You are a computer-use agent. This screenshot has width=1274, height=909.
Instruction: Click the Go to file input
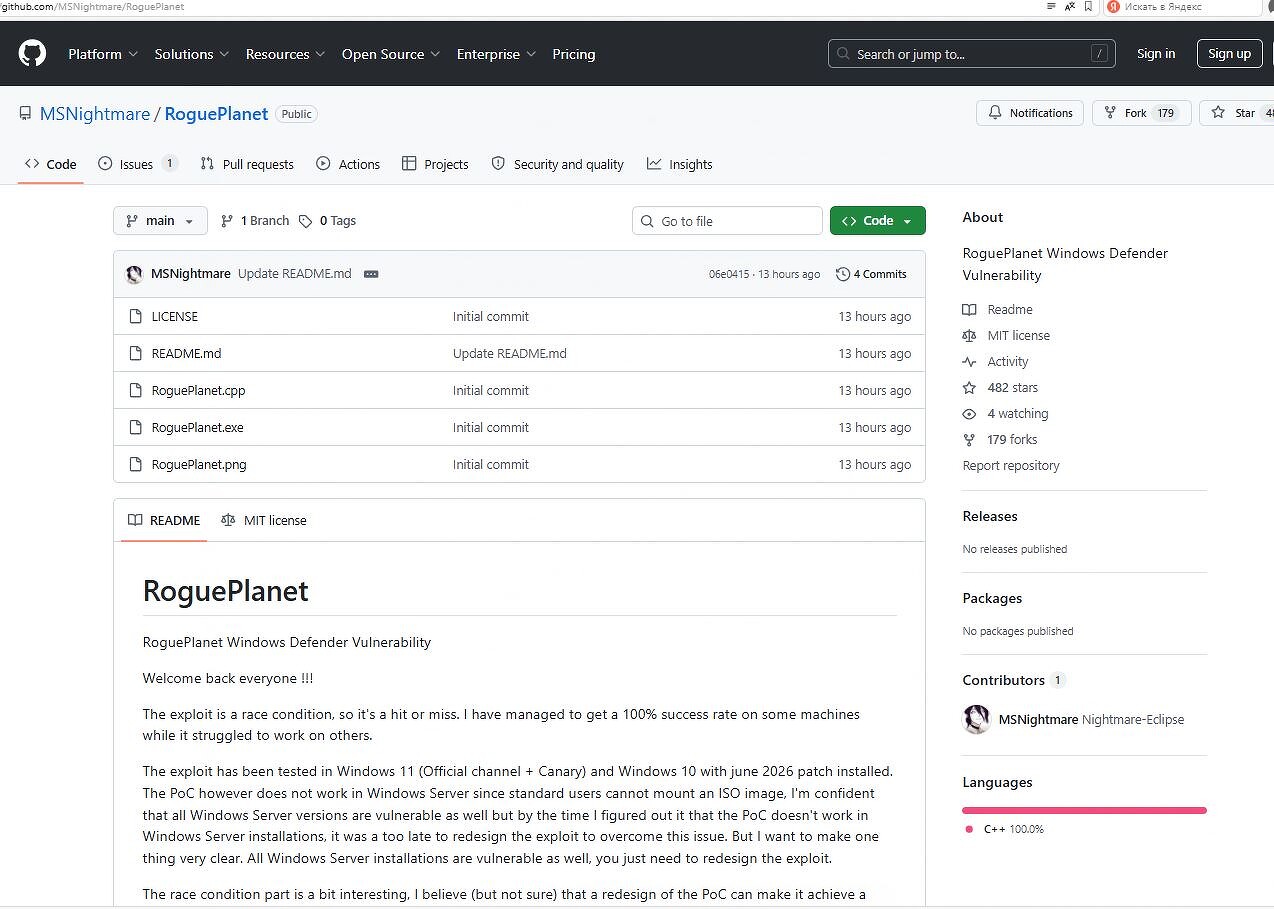[727, 221]
